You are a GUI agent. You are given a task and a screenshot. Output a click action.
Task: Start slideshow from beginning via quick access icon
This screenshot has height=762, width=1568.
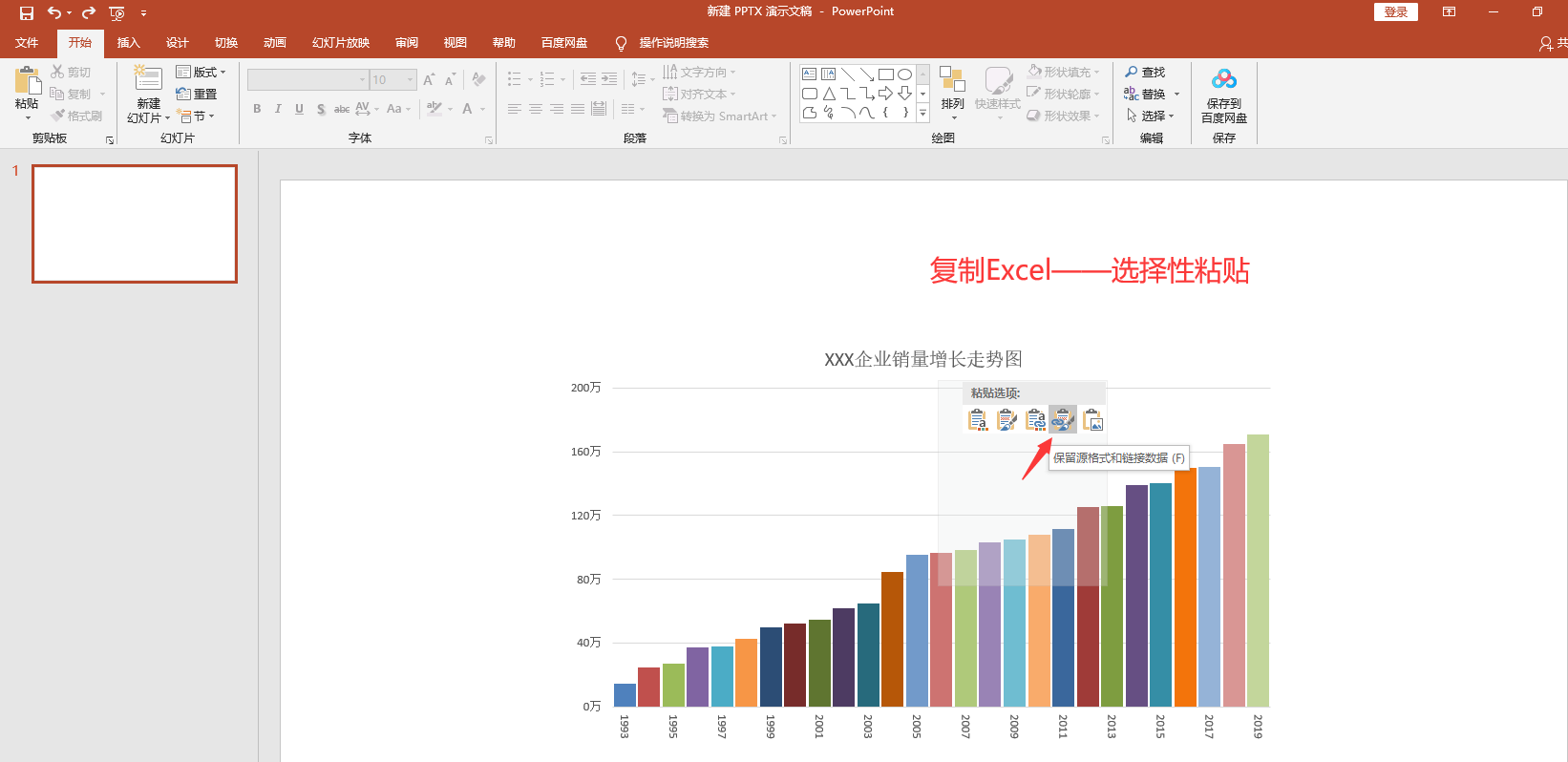[x=117, y=12]
